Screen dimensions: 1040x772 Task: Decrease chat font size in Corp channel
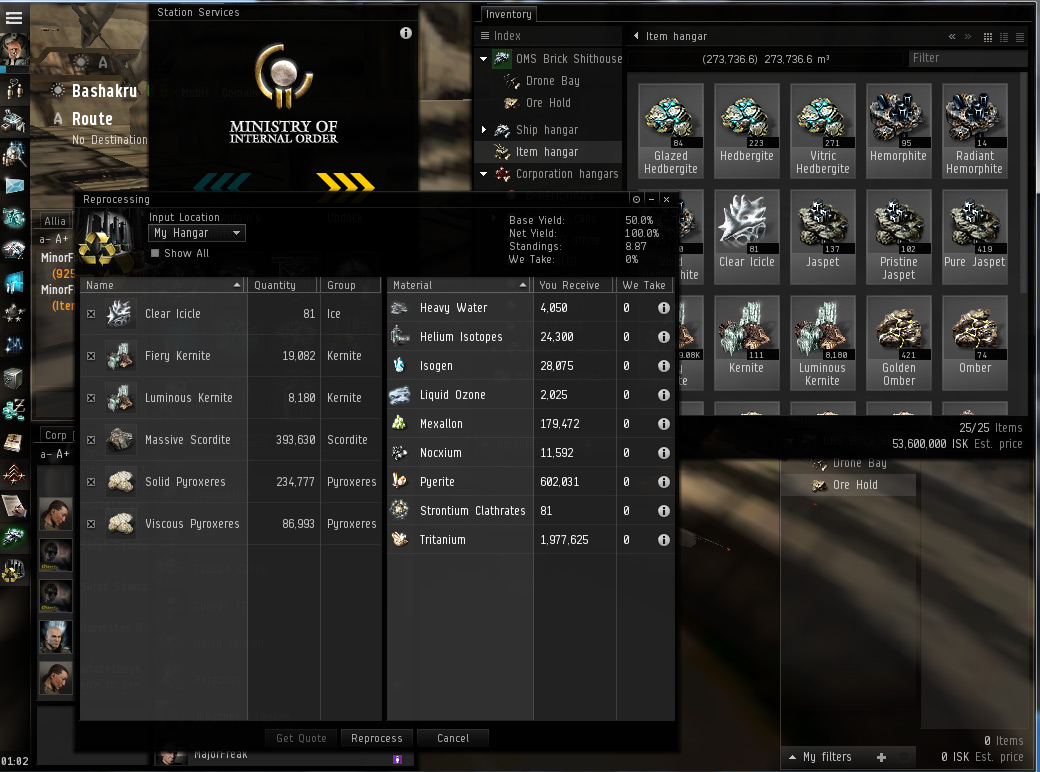pos(45,454)
